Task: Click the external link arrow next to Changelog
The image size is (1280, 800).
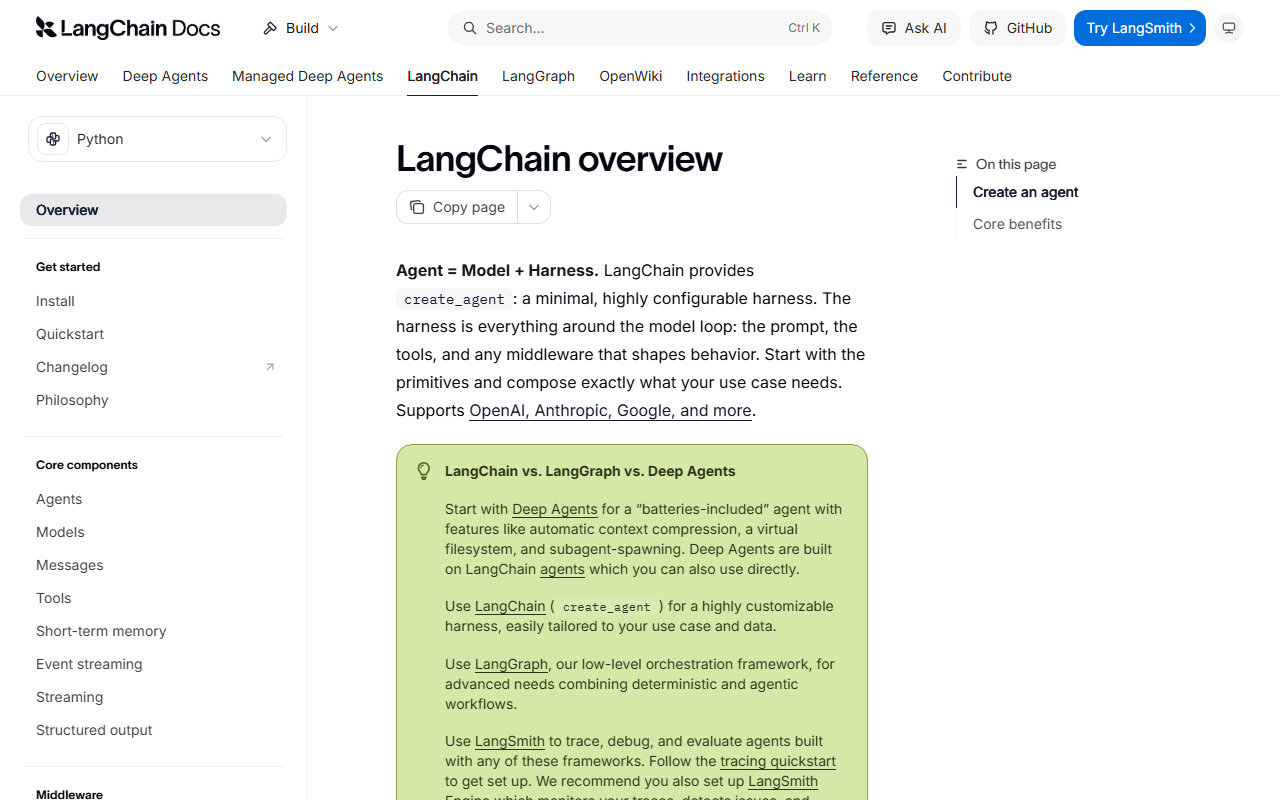Action: (269, 367)
